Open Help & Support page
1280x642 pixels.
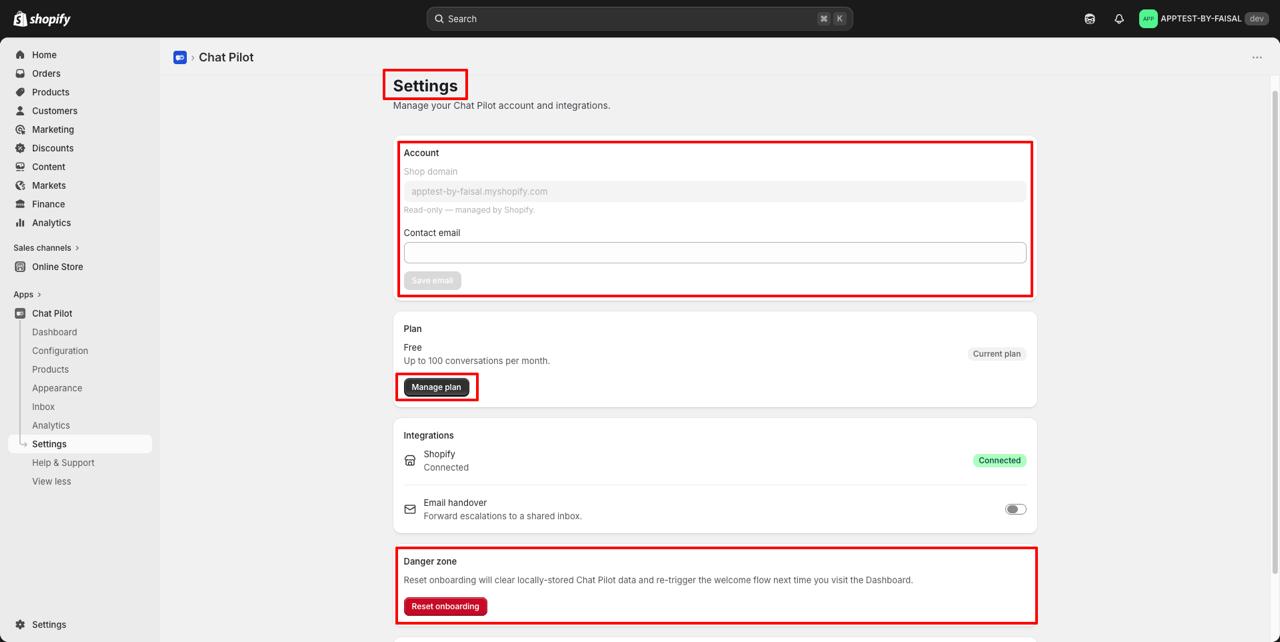(63, 463)
